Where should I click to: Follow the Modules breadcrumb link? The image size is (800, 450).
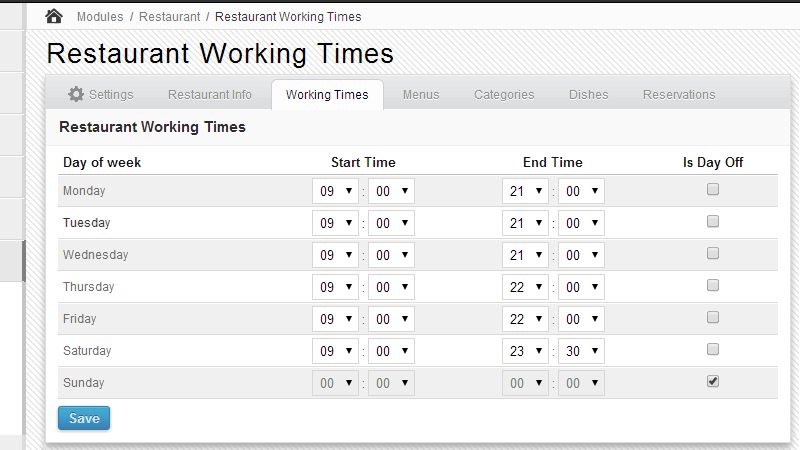pos(100,17)
